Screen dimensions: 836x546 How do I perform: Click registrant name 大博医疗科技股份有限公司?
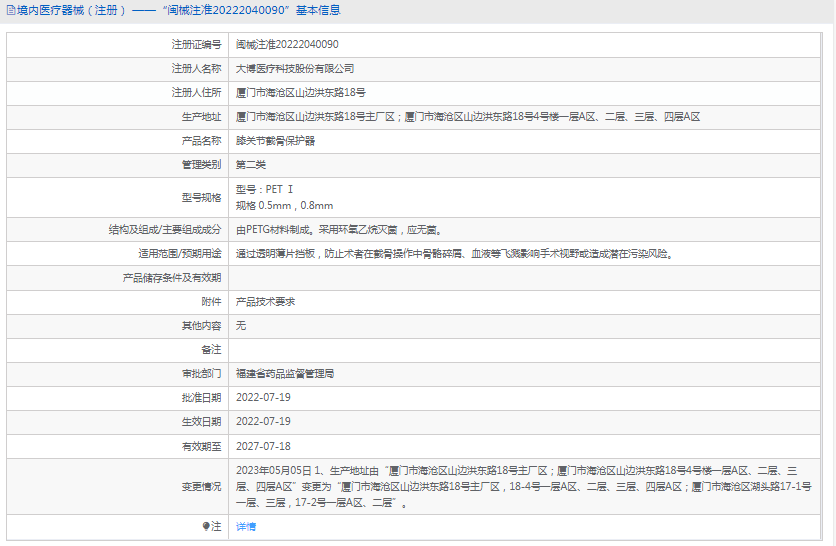[295, 69]
